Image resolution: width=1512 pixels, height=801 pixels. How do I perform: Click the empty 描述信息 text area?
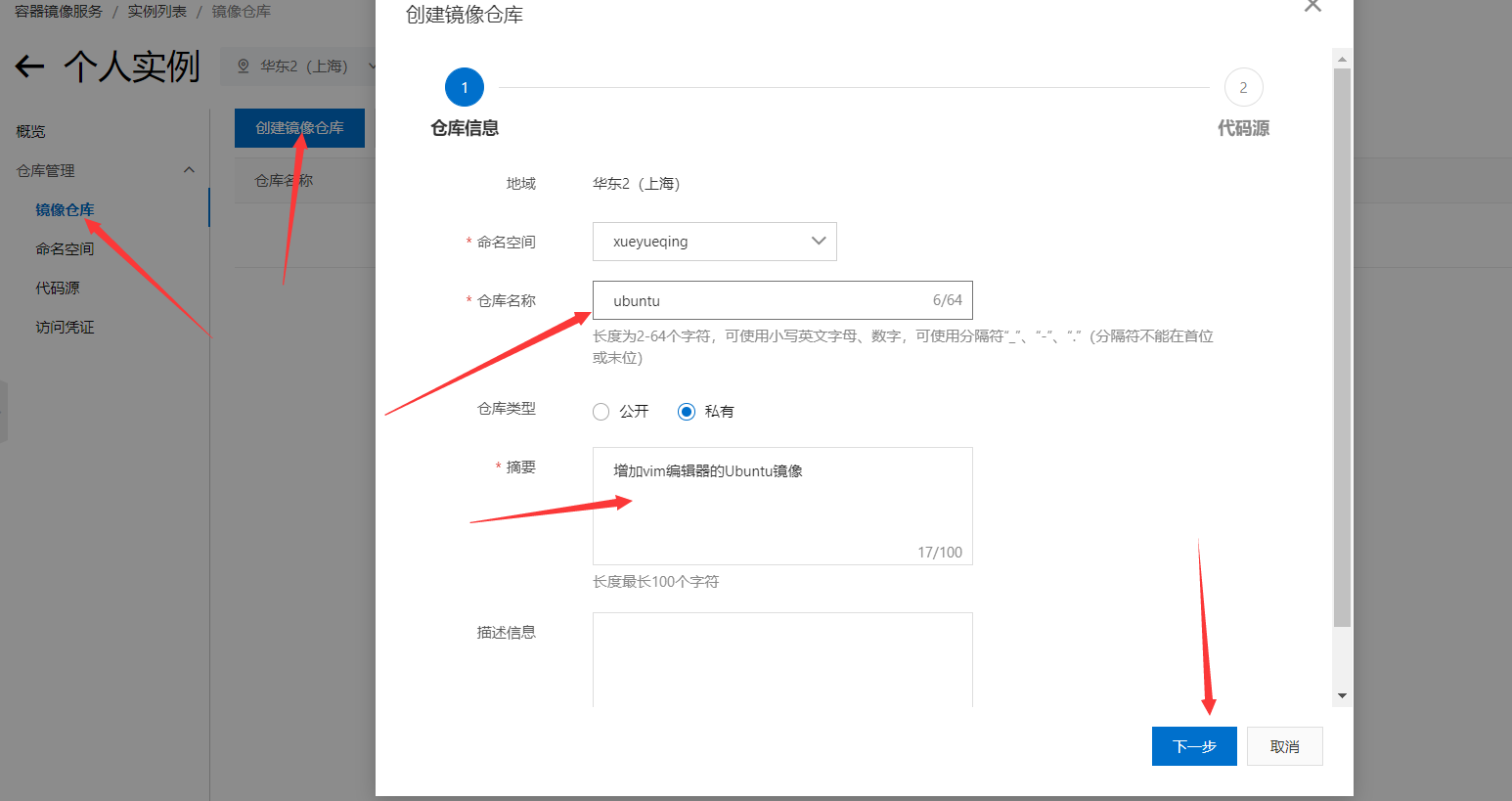782,660
